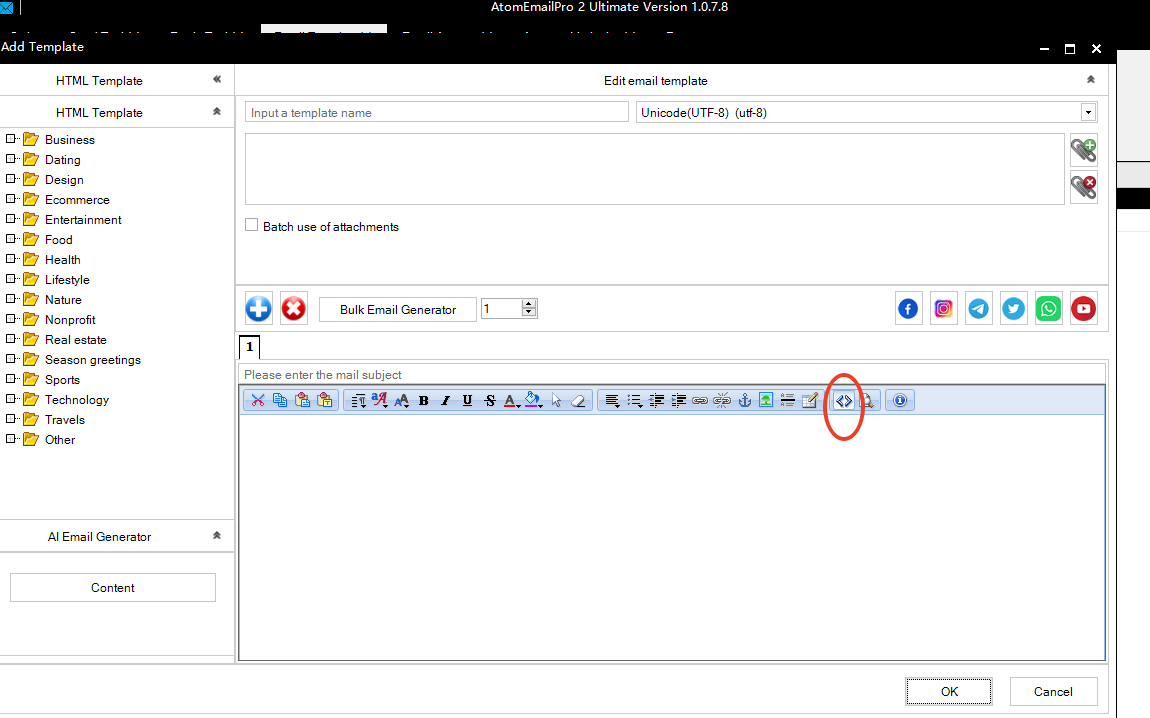The height and width of the screenshot is (718, 1150).
Task: Click the blue info about icon
Action: tap(900, 400)
